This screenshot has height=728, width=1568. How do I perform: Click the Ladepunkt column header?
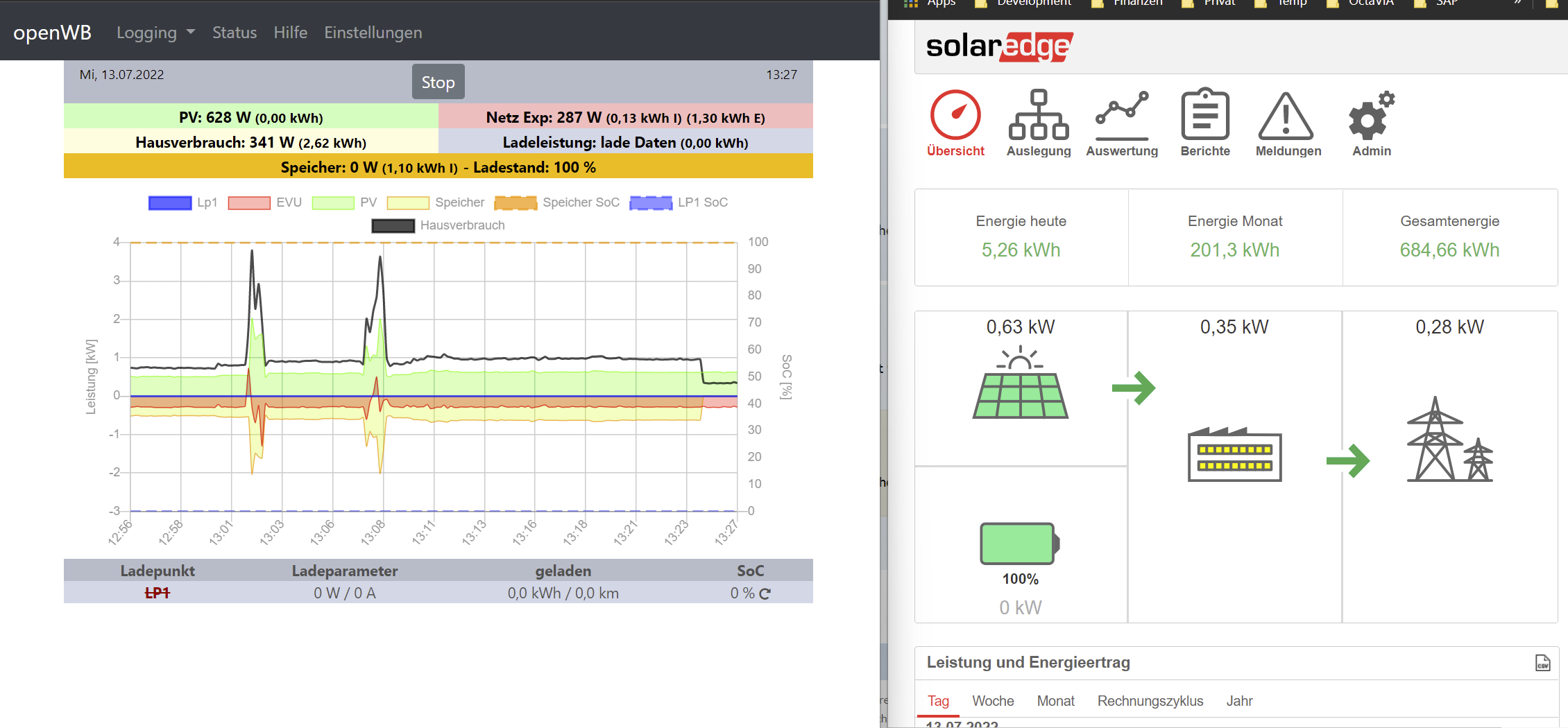coord(157,571)
